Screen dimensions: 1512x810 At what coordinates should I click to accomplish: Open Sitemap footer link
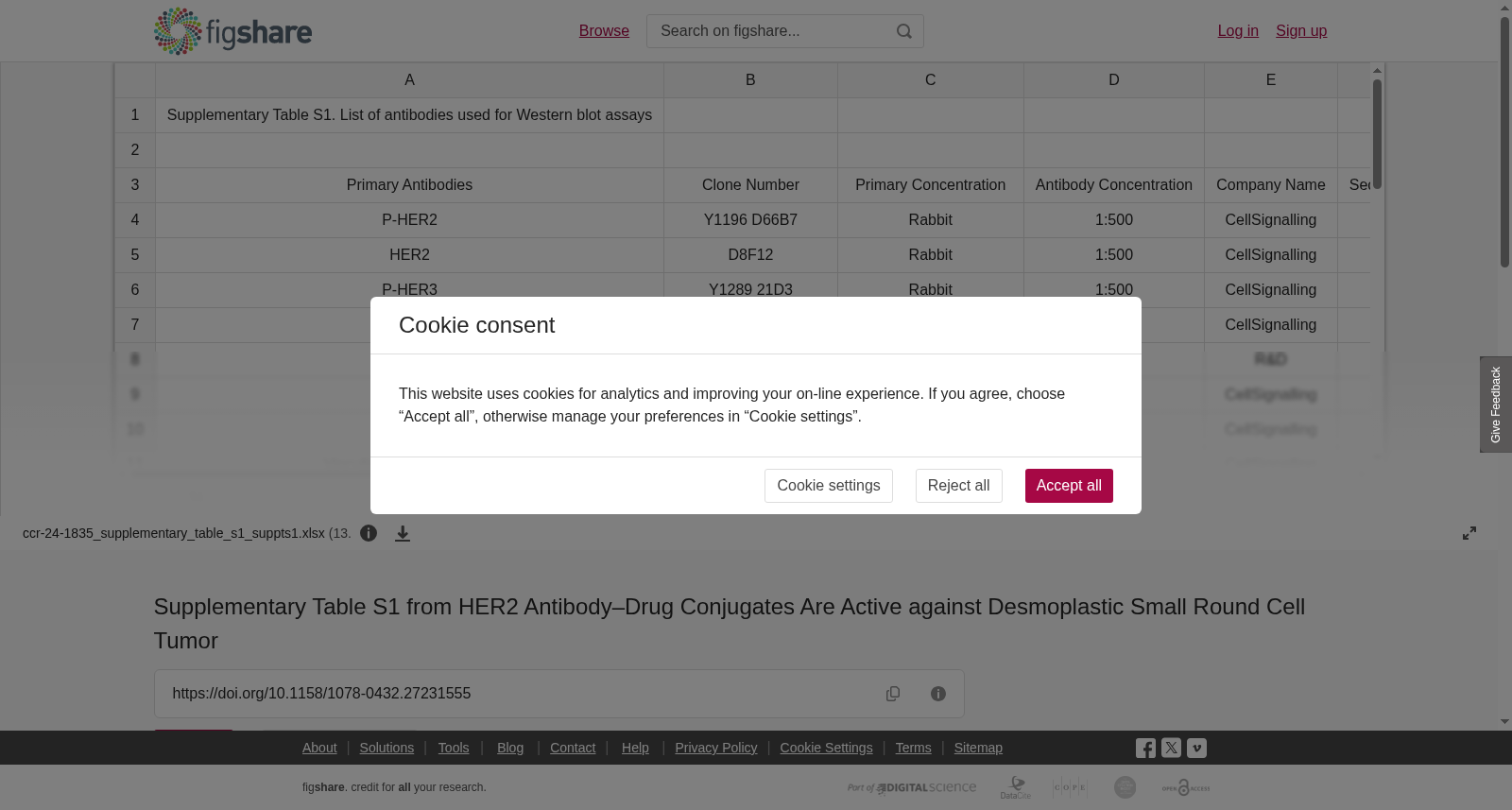(x=978, y=748)
